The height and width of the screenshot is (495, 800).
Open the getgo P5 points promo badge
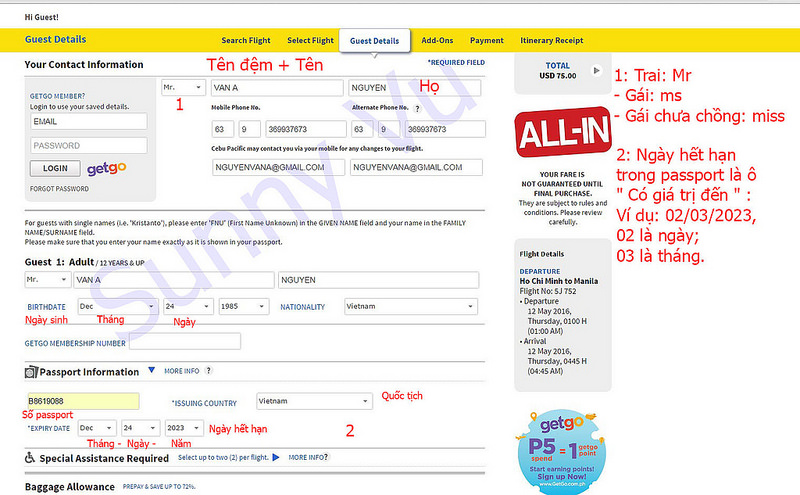click(x=562, y=451)
